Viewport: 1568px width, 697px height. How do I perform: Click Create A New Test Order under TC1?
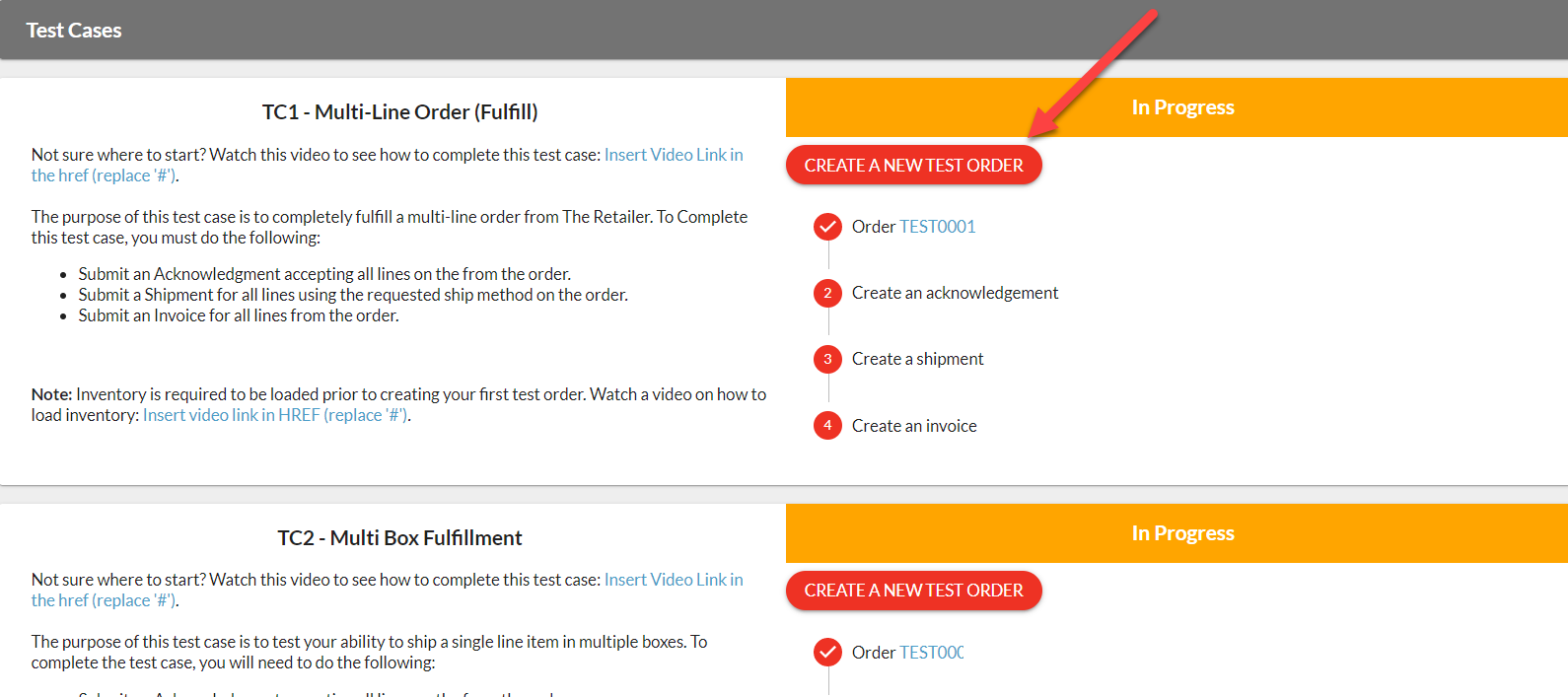(913, 166)
